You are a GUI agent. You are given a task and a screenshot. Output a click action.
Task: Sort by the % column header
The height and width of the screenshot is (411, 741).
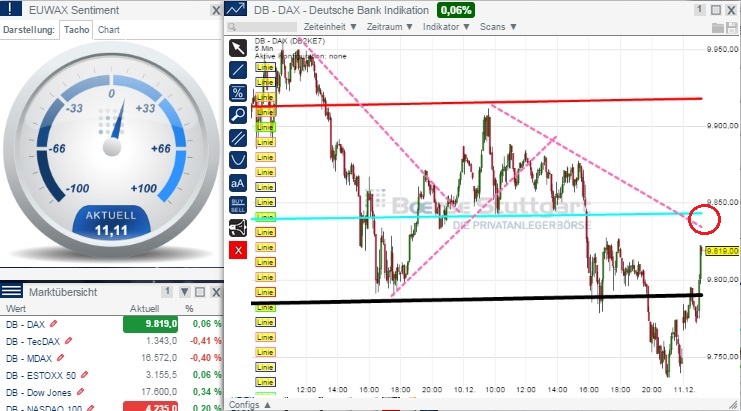pos(189,308)
